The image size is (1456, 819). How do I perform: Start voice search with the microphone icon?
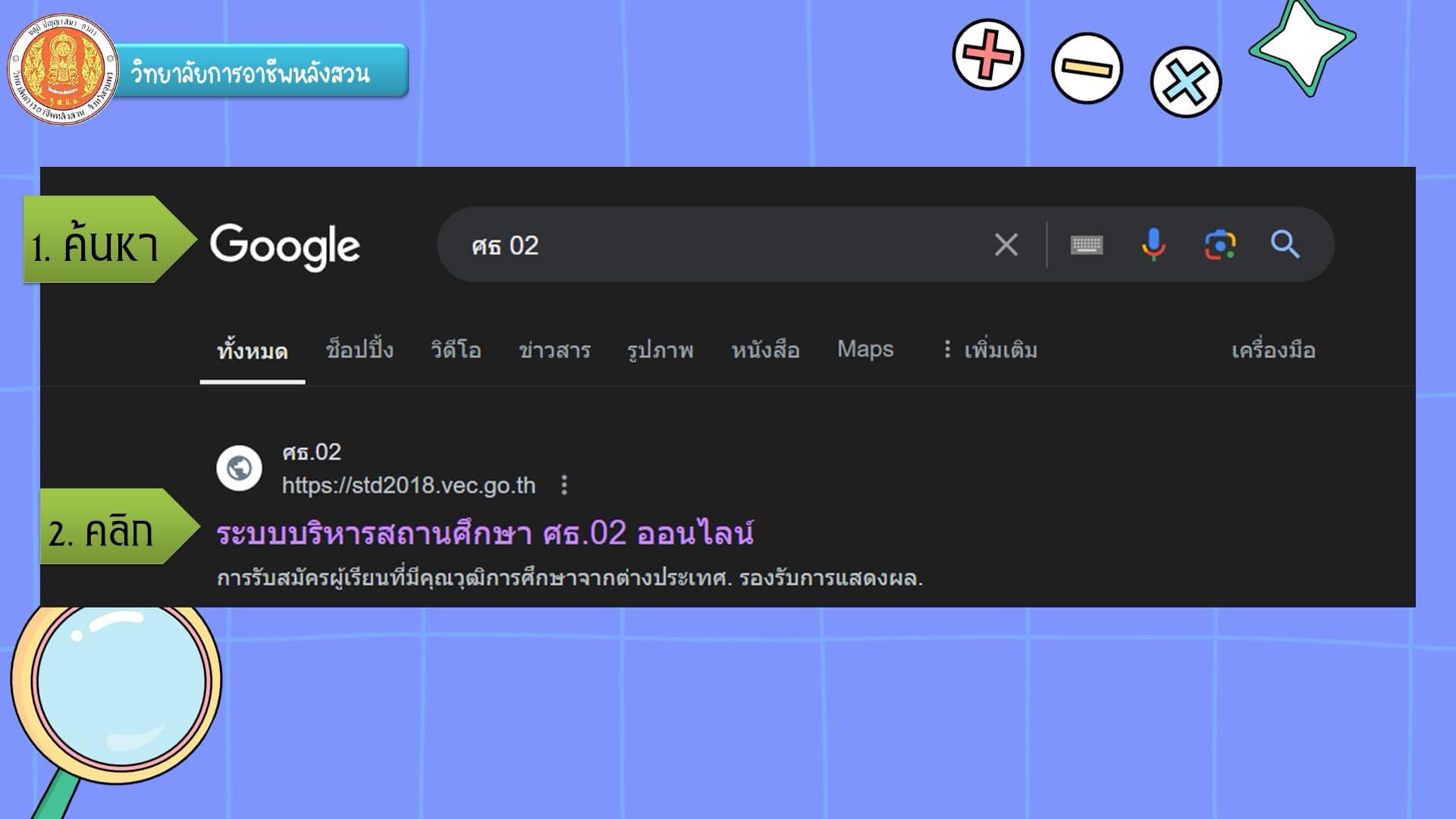tap(1153, 245)
